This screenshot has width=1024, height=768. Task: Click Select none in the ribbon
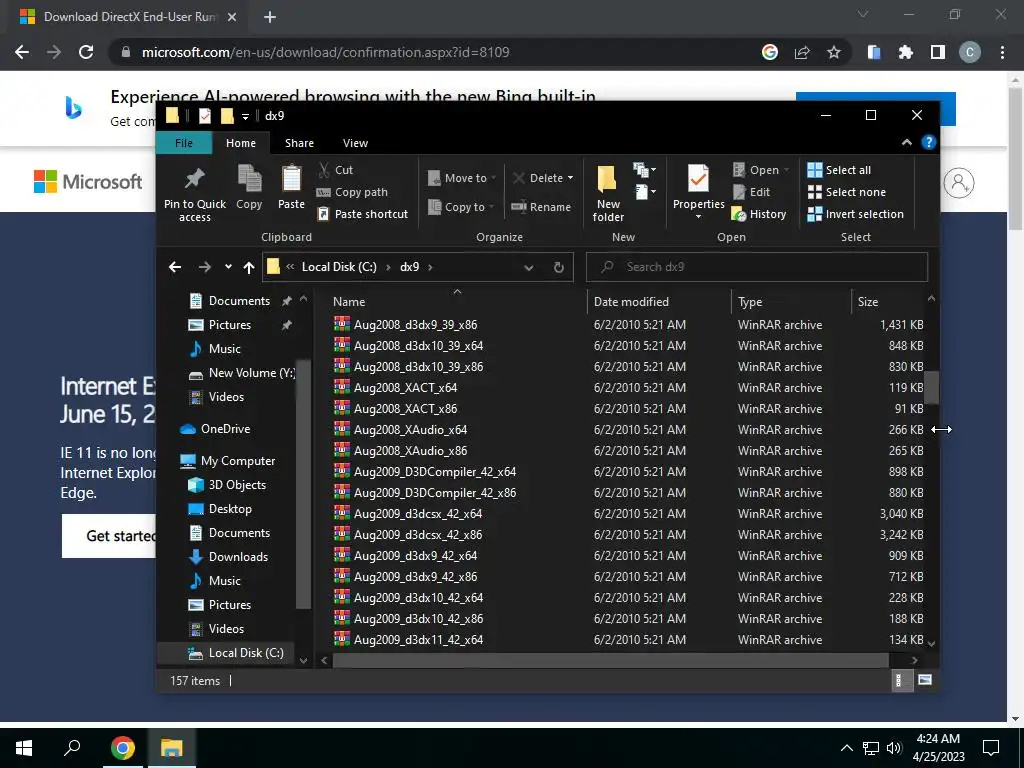point(847,192)
